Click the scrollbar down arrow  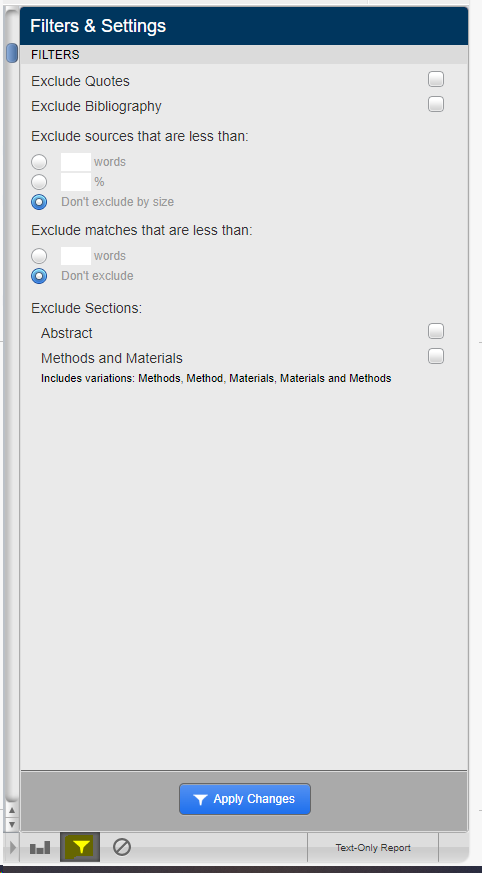click(12, 824)
